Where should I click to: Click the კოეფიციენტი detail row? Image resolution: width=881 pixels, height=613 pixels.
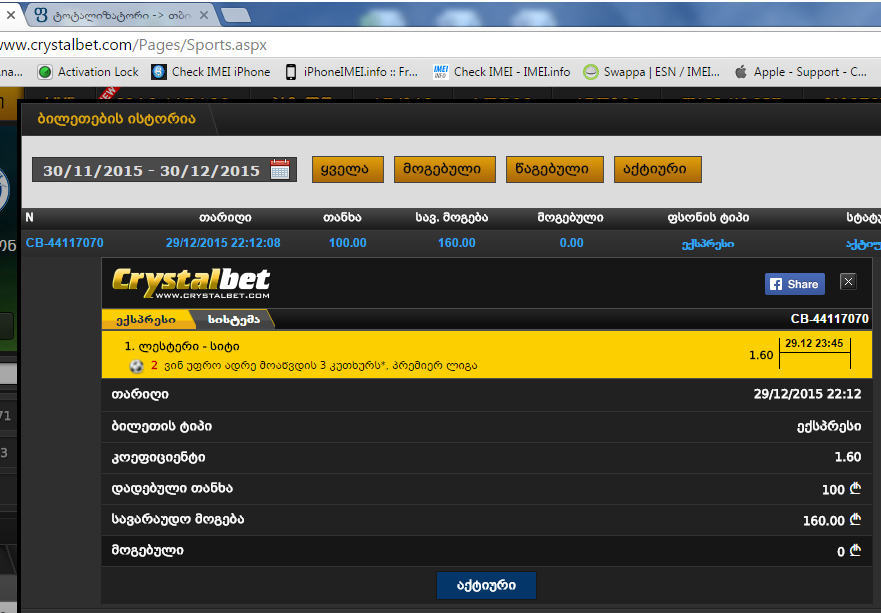click(x=487, y=457)
